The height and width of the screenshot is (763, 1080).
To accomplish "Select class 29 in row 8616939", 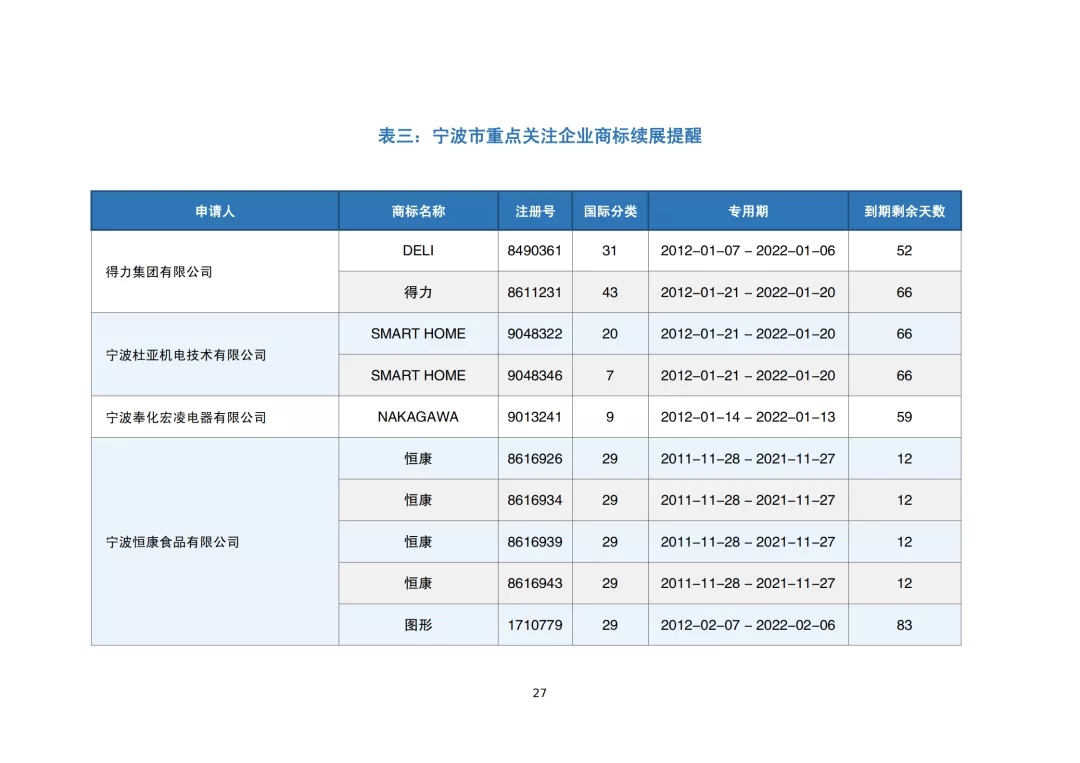I will pyautogui.click(x=610, y=542).
